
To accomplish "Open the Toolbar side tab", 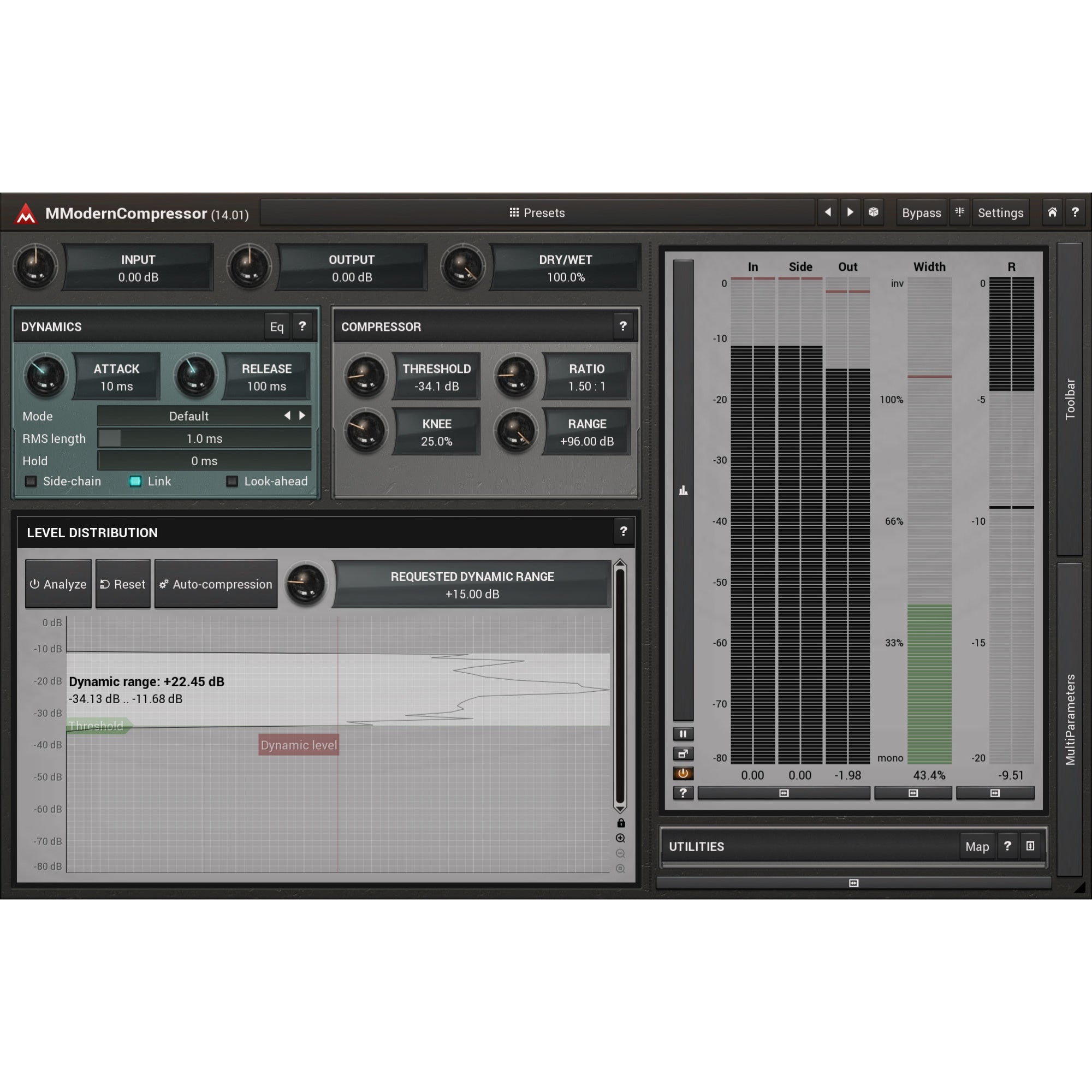I will (1070, 399).
